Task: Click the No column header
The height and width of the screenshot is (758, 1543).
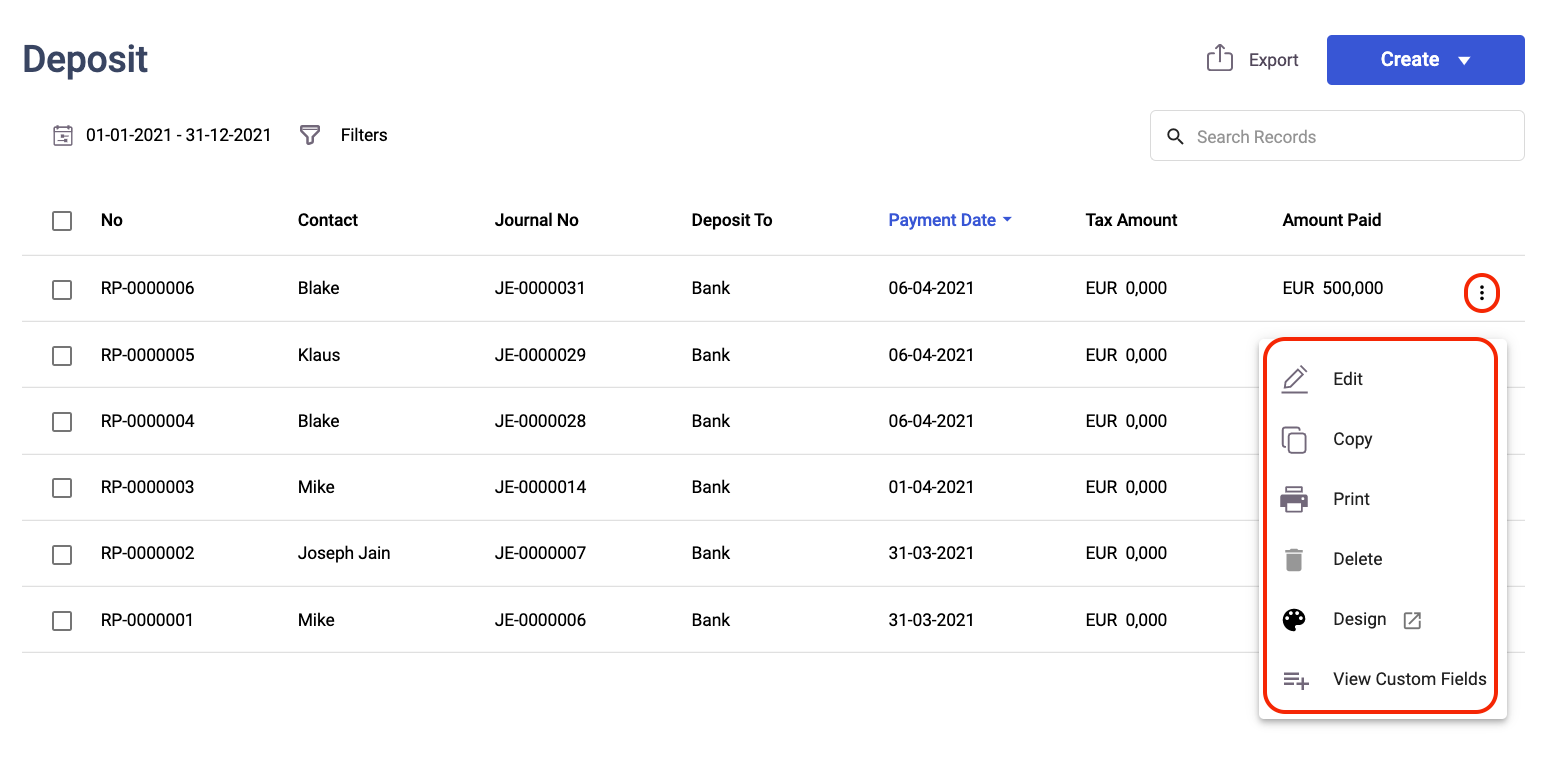Action: tap(111, 220)
